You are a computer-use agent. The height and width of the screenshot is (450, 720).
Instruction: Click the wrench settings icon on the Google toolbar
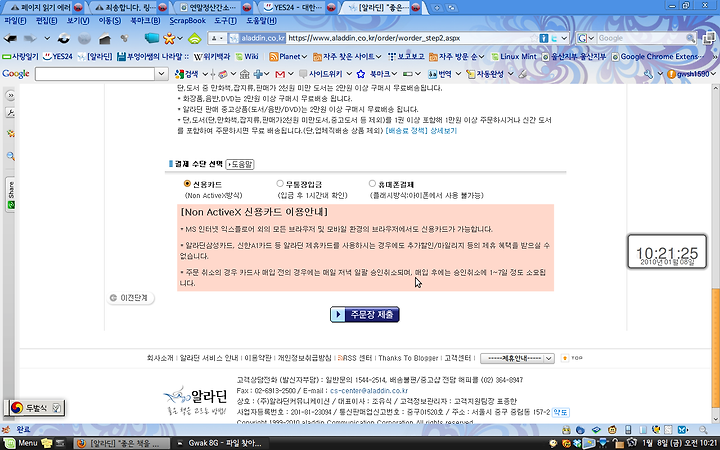648,73
